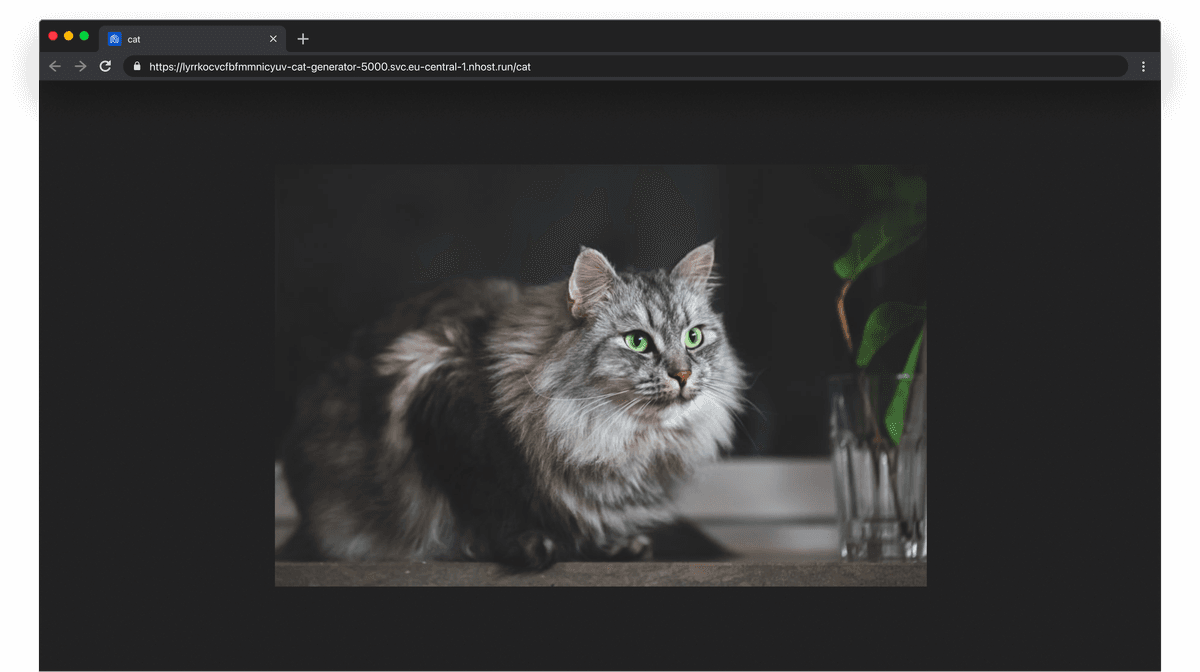Close the cat tab
The height and width of the screenshot is (672, 1200).
(x=273, y=39)
